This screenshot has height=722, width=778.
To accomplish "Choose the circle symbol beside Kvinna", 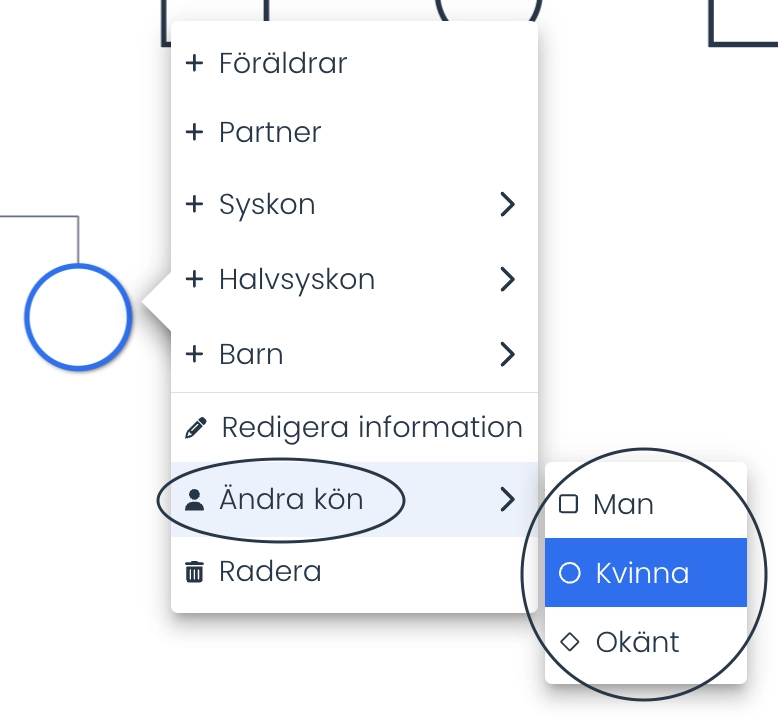I will click(x=569, y=573).
